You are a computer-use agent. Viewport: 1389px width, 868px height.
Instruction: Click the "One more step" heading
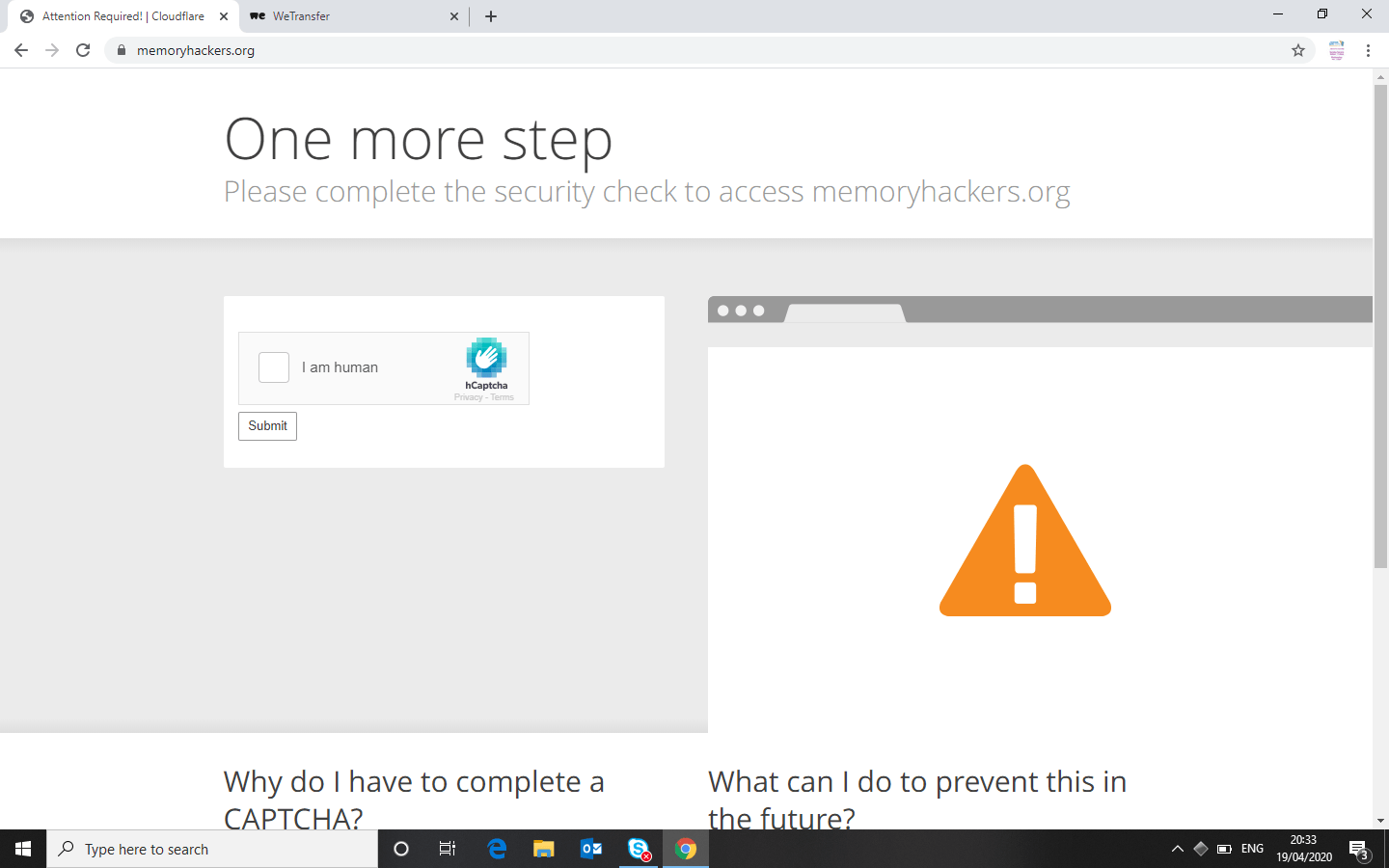(x=419, y=140)
